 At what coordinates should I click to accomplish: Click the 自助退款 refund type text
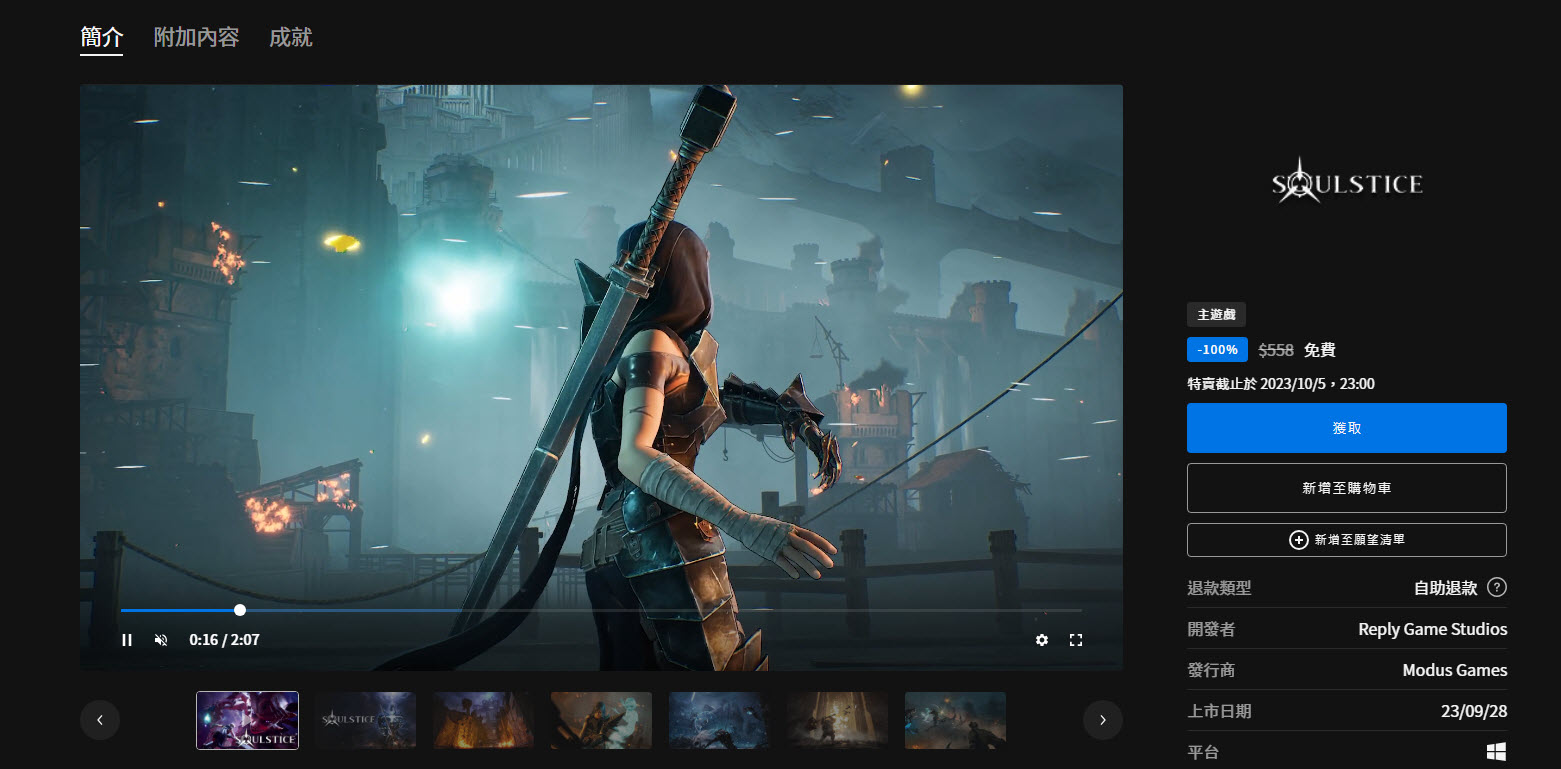1445,588
